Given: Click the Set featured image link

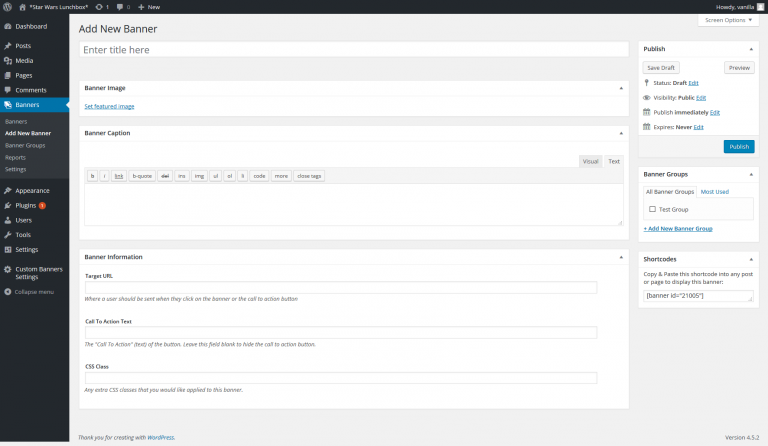Looking at the screenshot, I should coord(109,106).
